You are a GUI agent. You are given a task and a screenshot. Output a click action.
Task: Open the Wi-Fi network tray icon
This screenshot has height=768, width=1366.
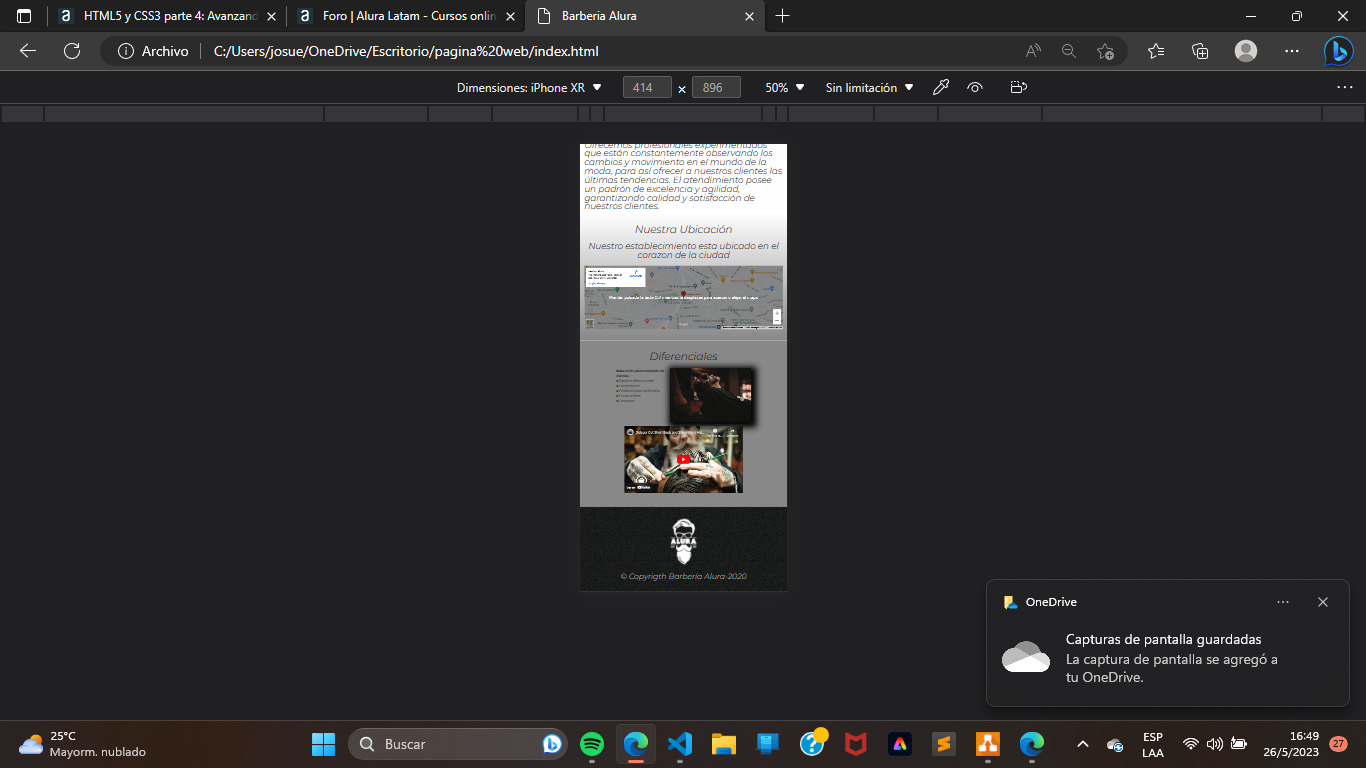(1191, 744)
